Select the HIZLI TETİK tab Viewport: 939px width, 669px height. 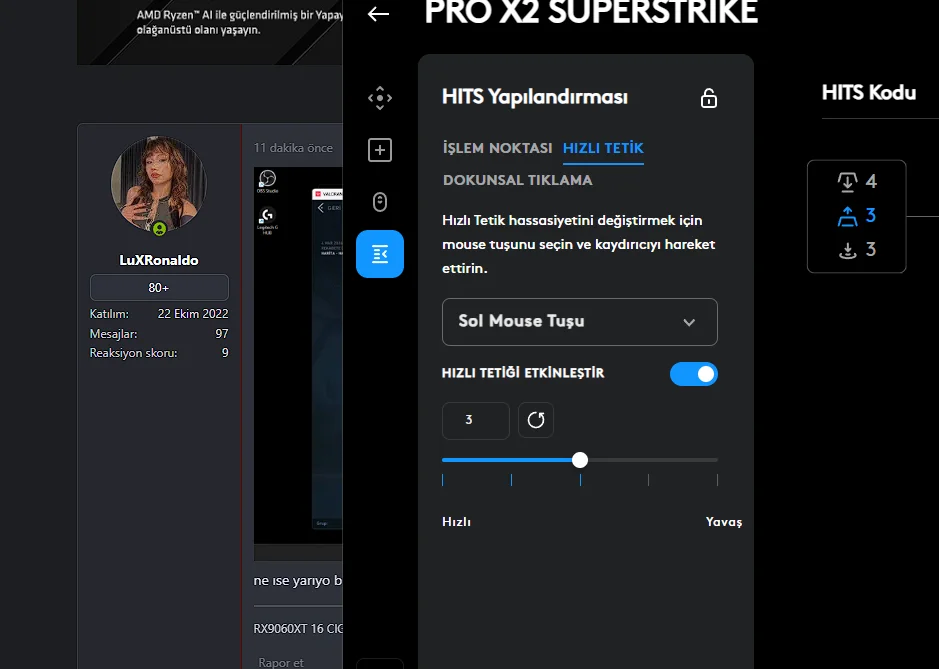point(603,148)
